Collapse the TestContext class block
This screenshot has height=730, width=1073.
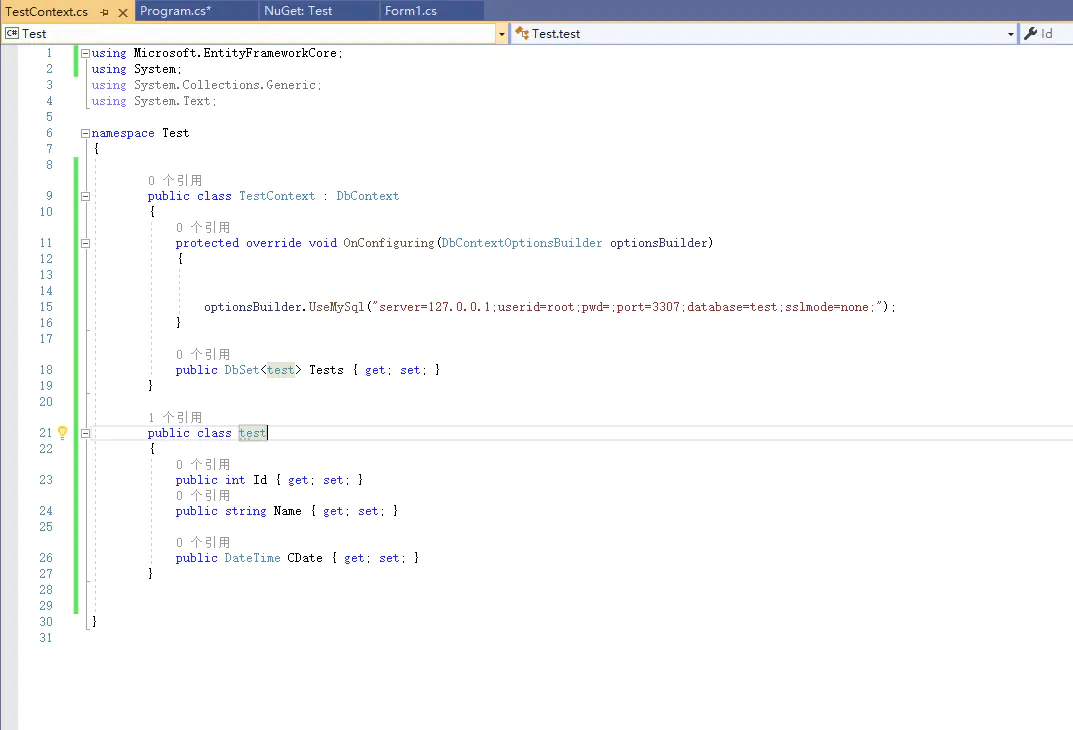[86, 196]
